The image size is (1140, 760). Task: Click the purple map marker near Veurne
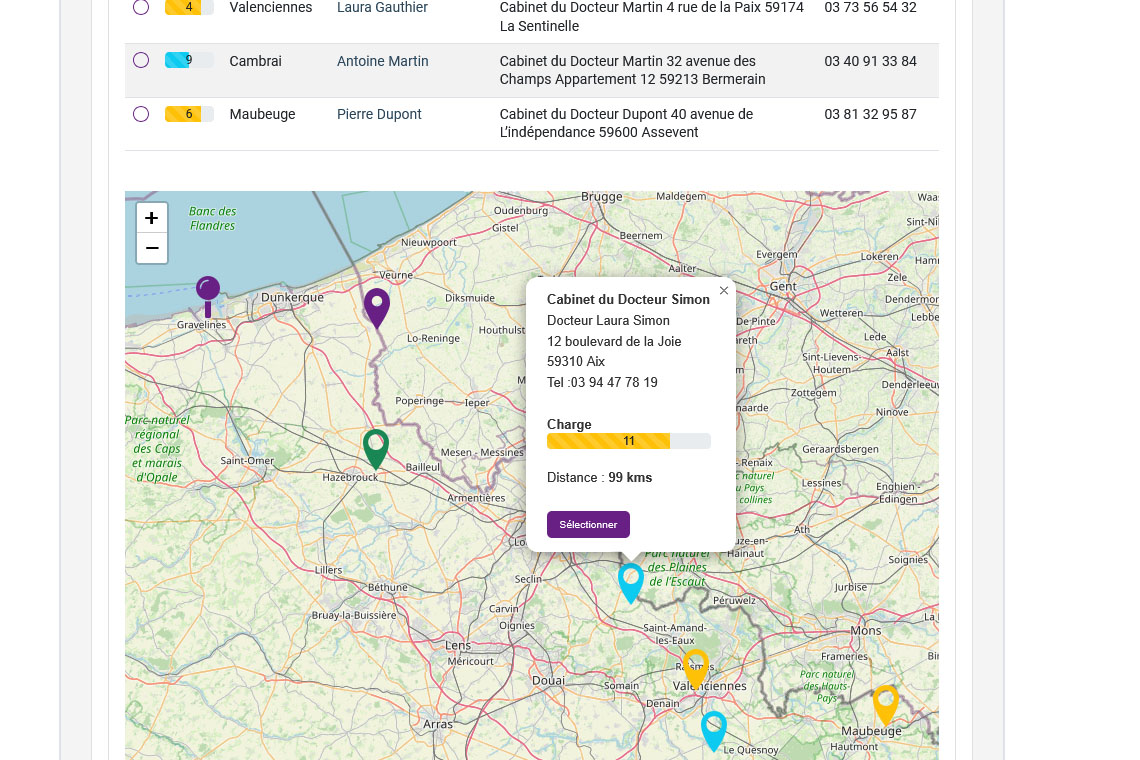coord(376,306)
